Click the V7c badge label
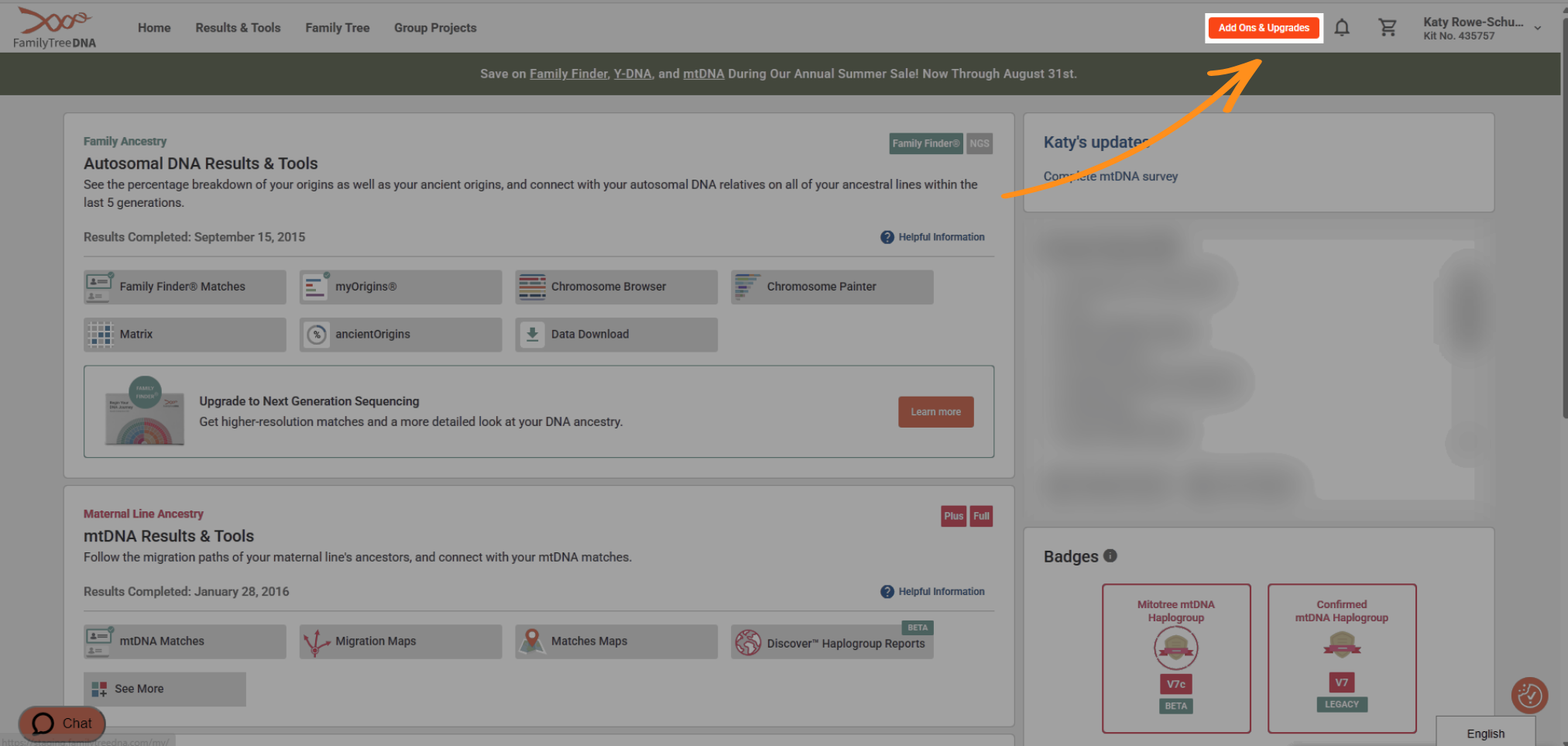This screenshot has height=746, width=1568. 1176,684
